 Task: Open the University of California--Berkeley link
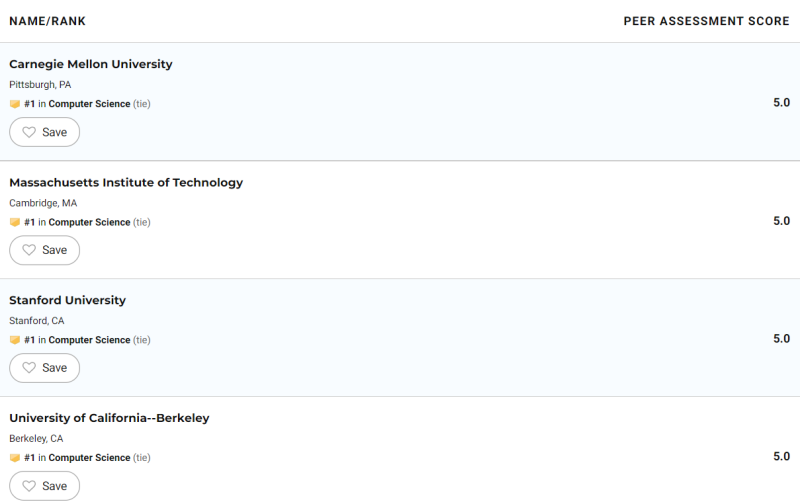pos(109,418)
